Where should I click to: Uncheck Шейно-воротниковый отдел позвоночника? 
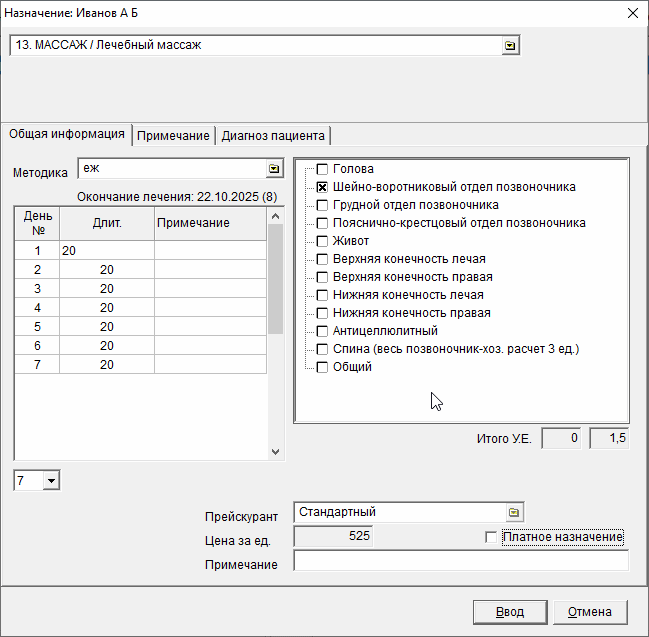coord(322,187)
